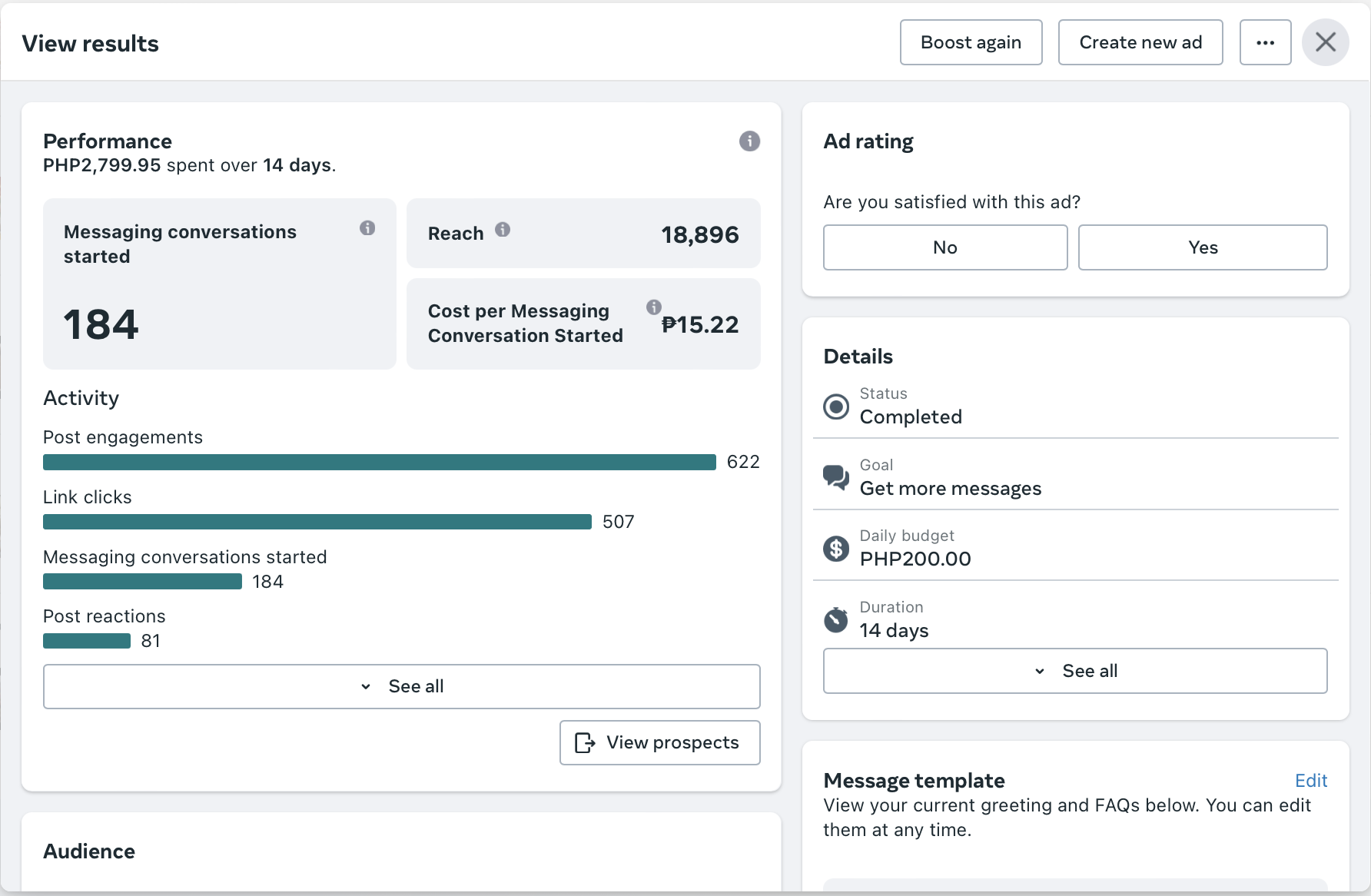Select No for ad satisfaction

[945, 247]
